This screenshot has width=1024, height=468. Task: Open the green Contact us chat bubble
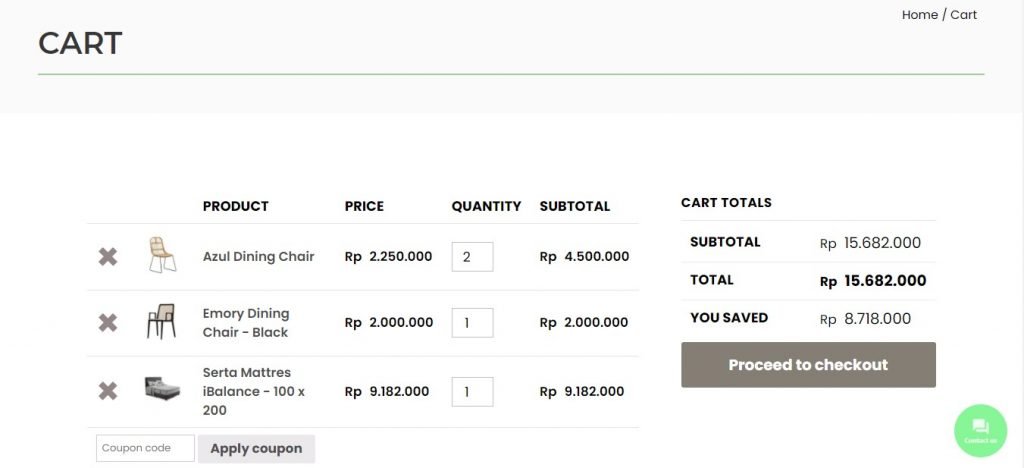point(980,430)
